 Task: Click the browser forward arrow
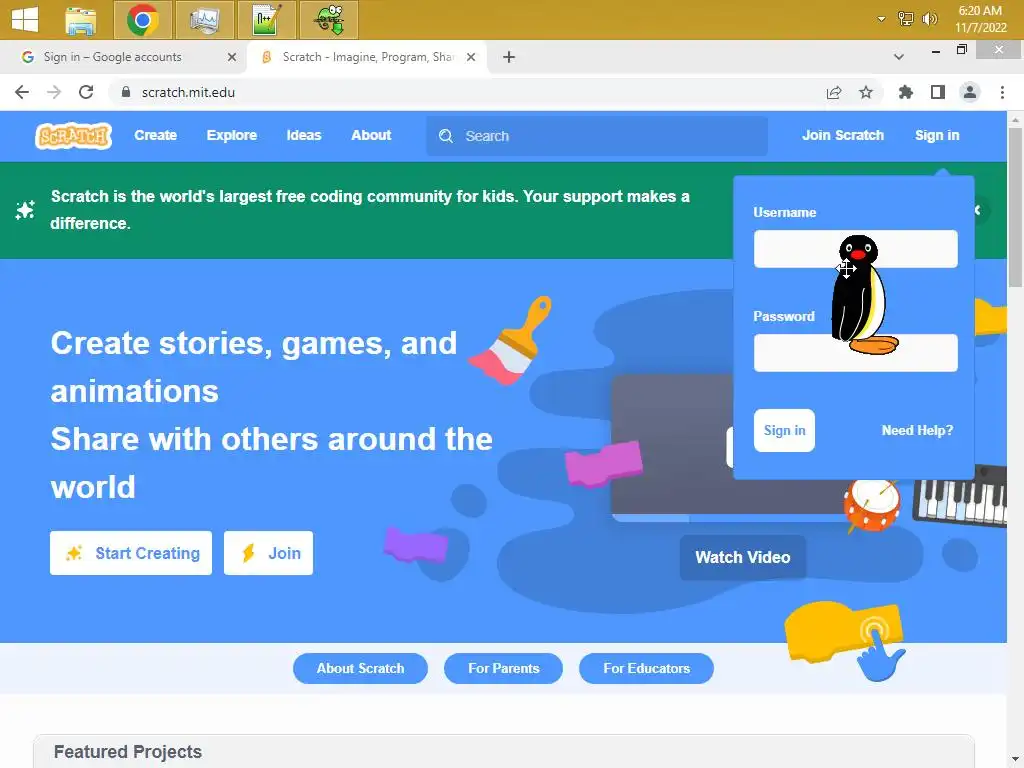(54, 92)
